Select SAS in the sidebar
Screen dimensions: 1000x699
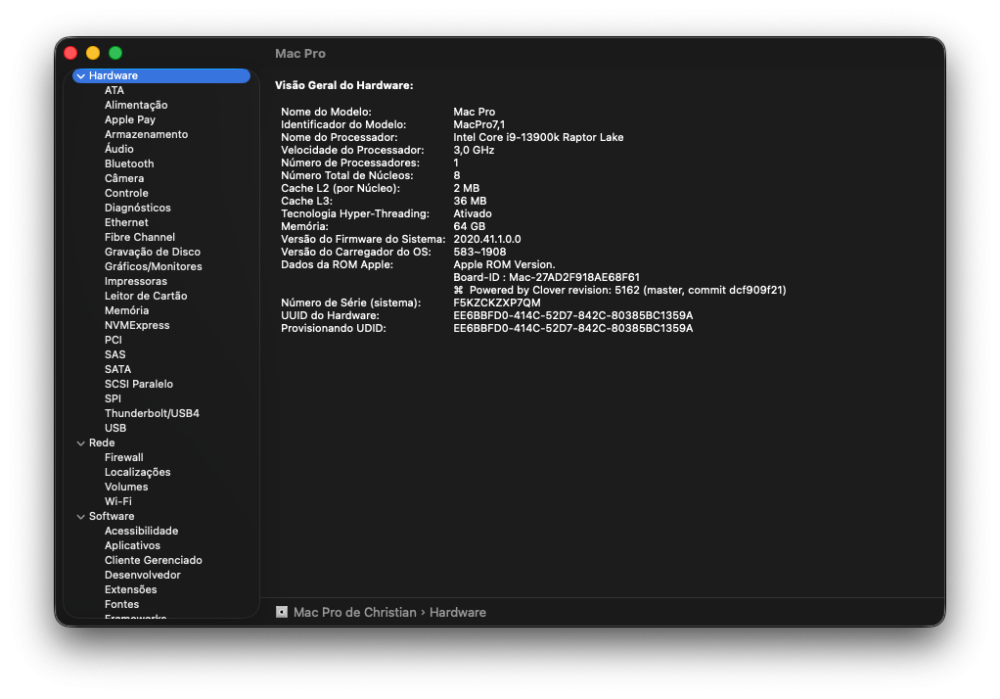point(115,355)
